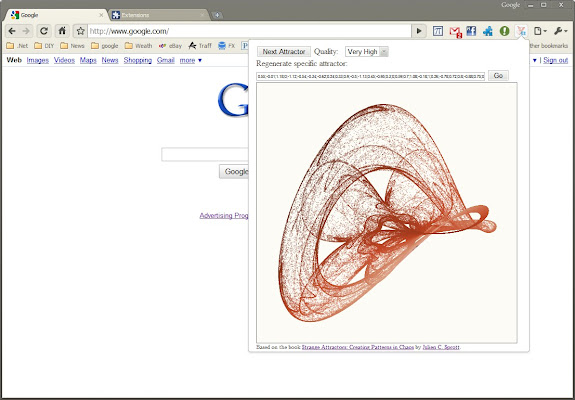
Task: Click the Next Attractor button
Action: click(x=284, y=52)
